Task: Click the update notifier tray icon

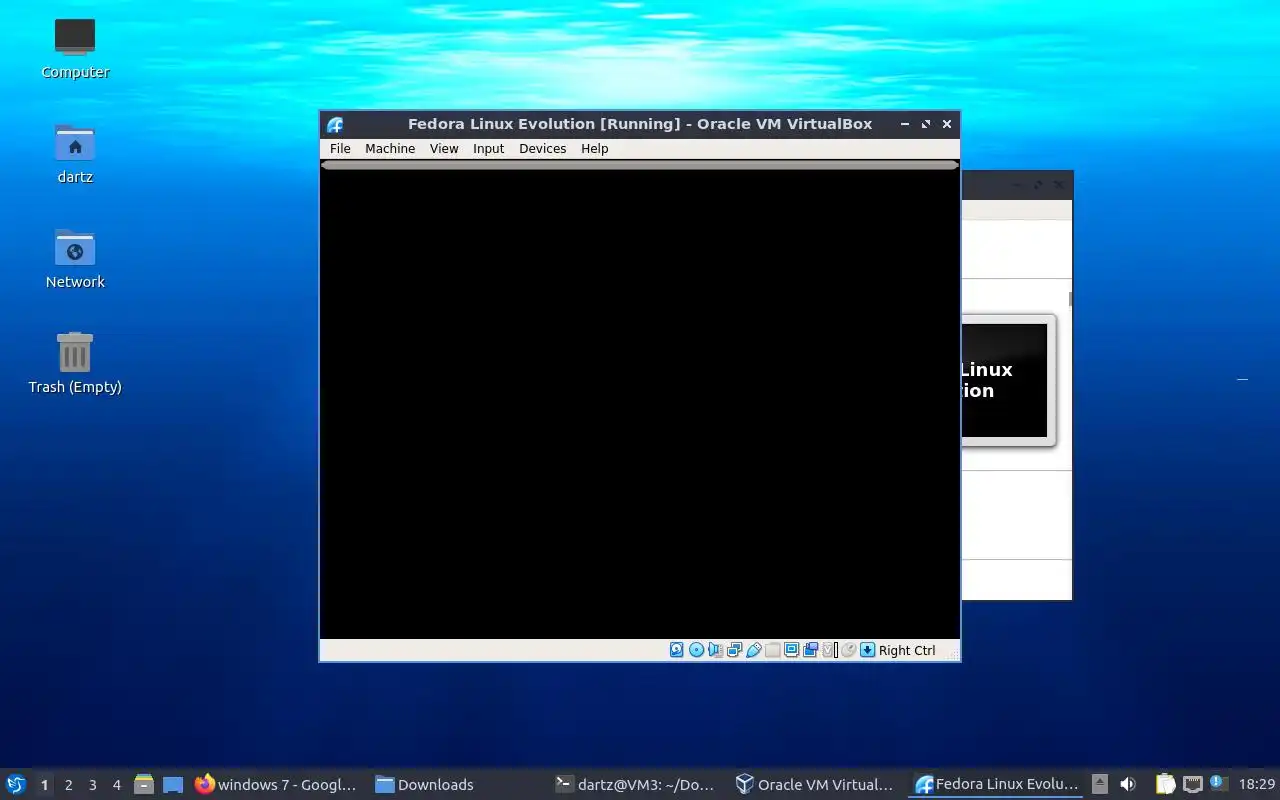Action: click(x=1218, y=783)
